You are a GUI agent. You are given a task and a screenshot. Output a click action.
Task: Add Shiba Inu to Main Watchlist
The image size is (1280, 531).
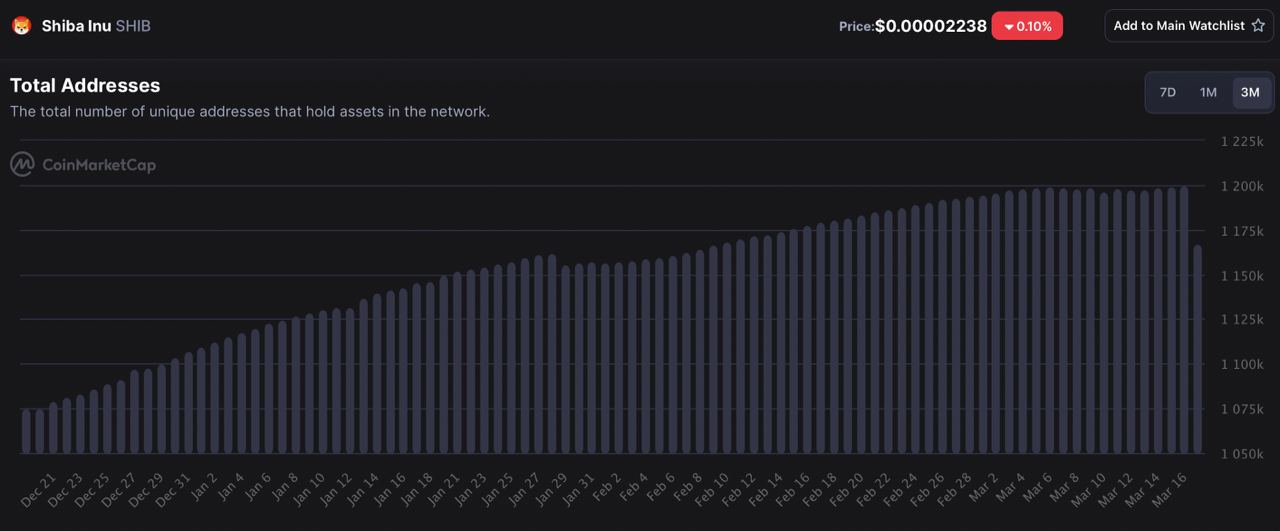1189,25
